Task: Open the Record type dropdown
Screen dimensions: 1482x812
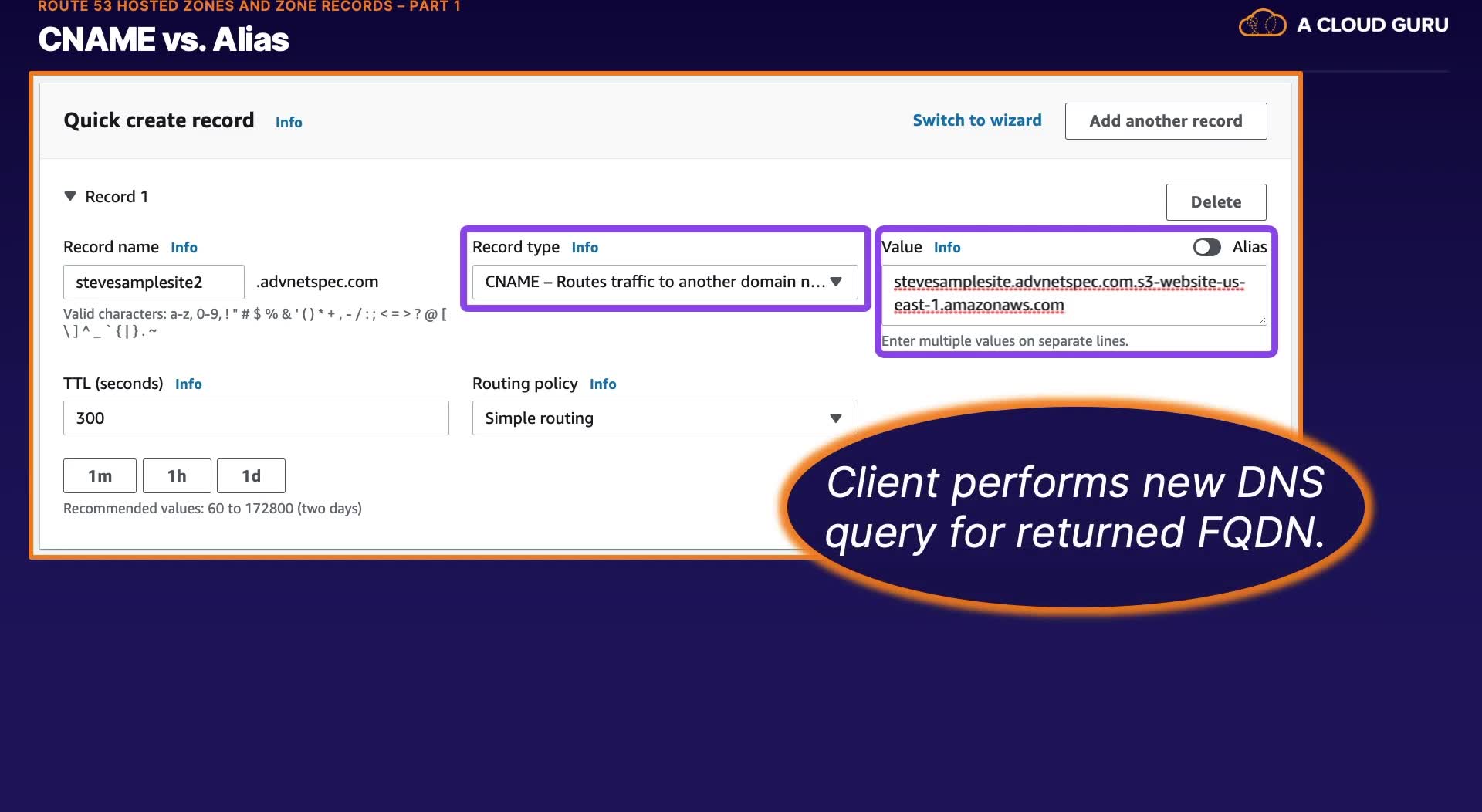Action: 665,282
